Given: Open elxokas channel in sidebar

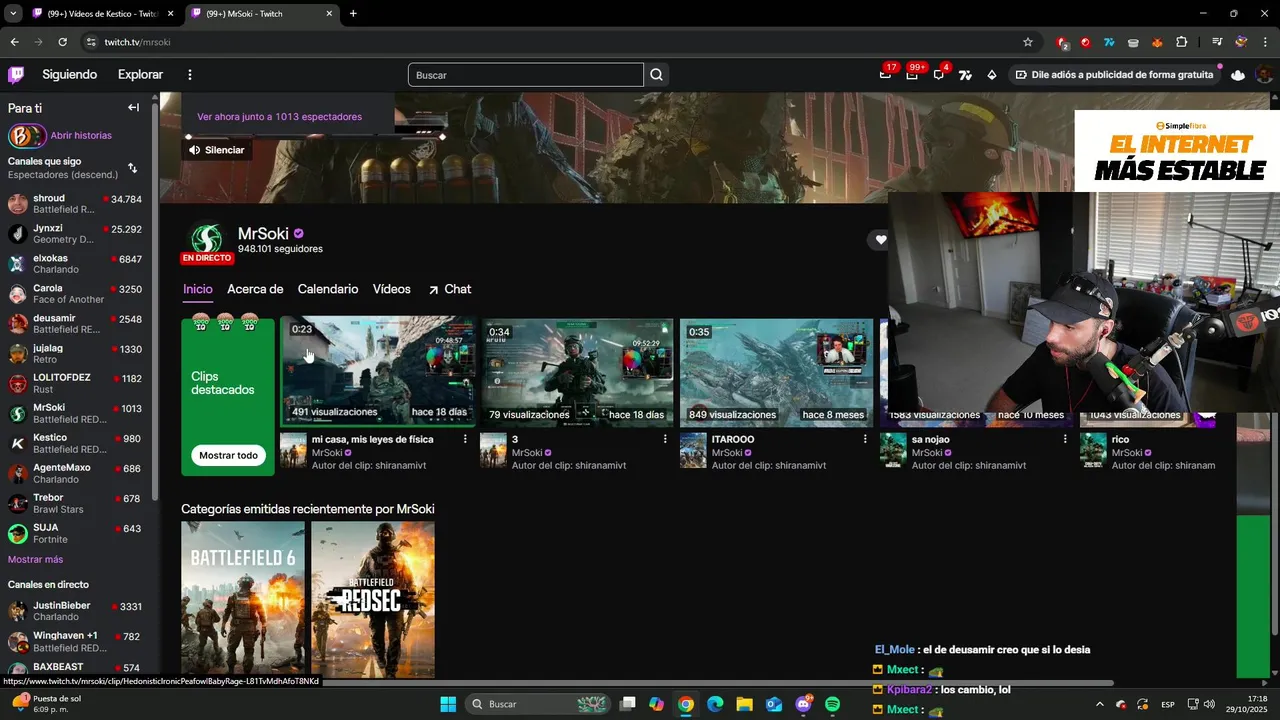Looking at the screenshot, I should (76, 264).
